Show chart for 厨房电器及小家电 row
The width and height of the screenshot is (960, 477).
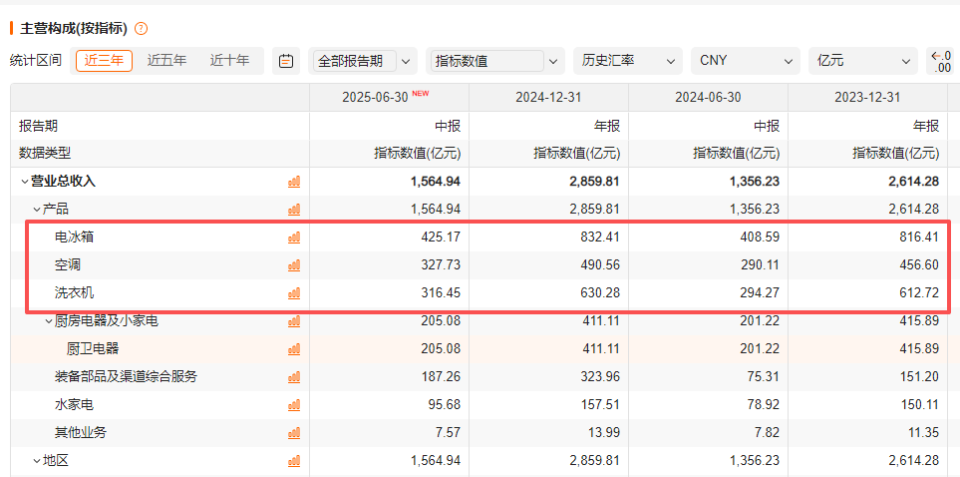[x=294, y=321]
